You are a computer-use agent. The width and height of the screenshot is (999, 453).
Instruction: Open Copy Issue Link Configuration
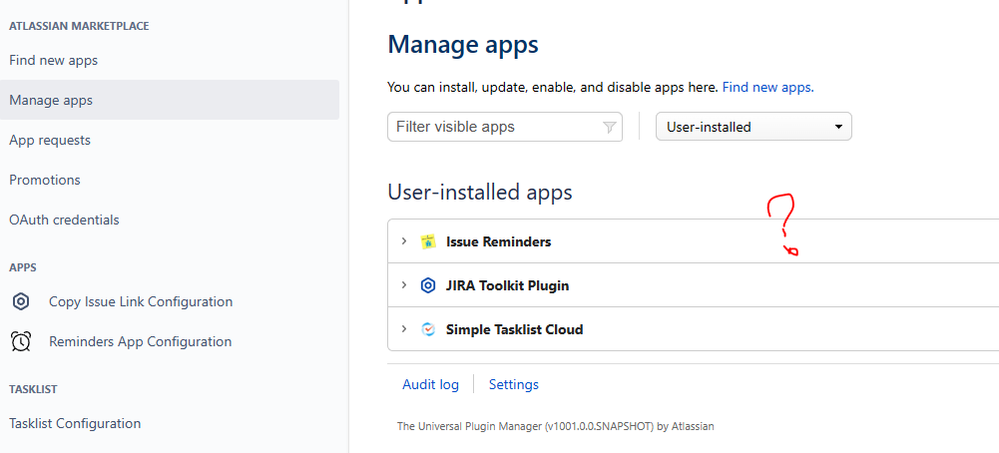click(x=141, y=301)
